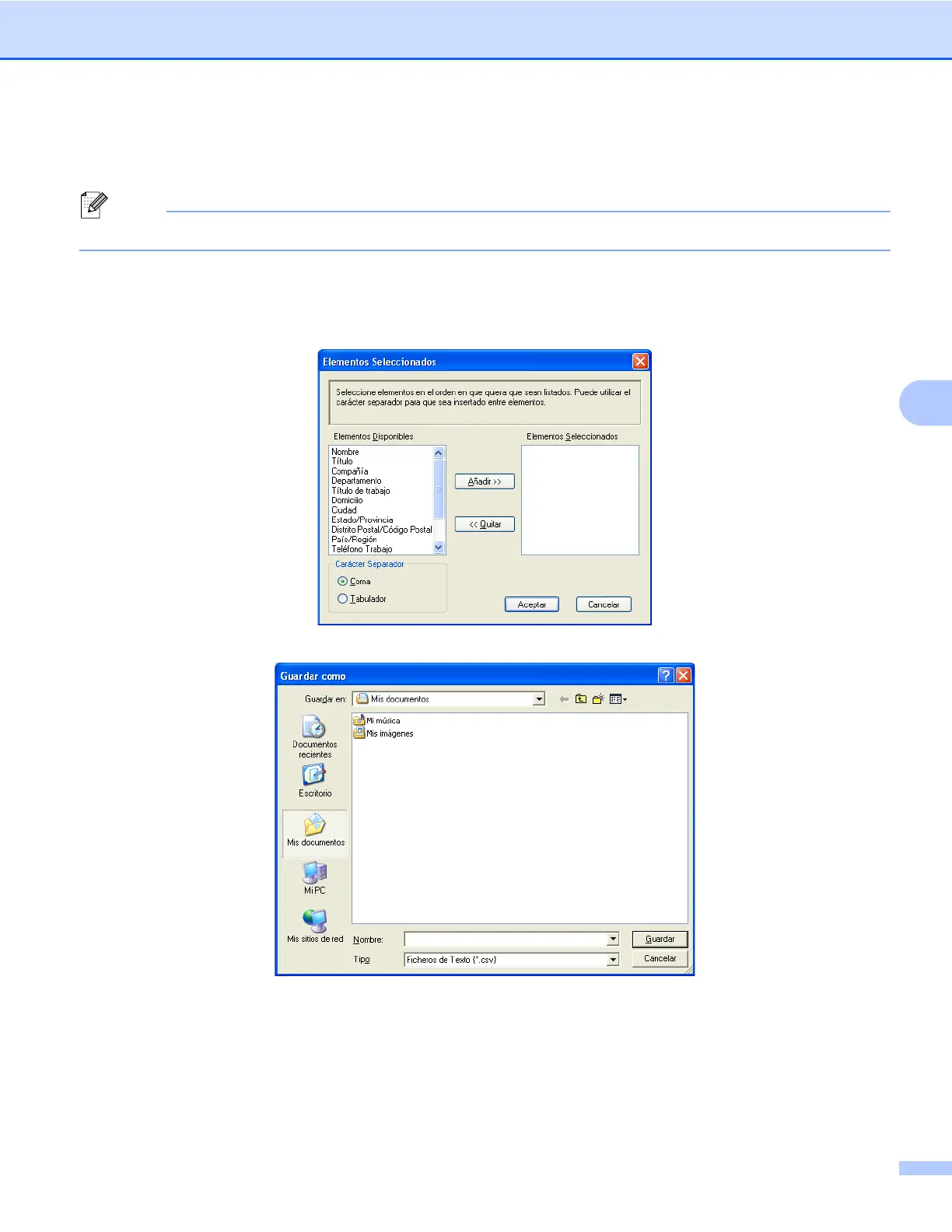
Task: Open Mis sitios de red in places bar
Action: coord(315,926)
